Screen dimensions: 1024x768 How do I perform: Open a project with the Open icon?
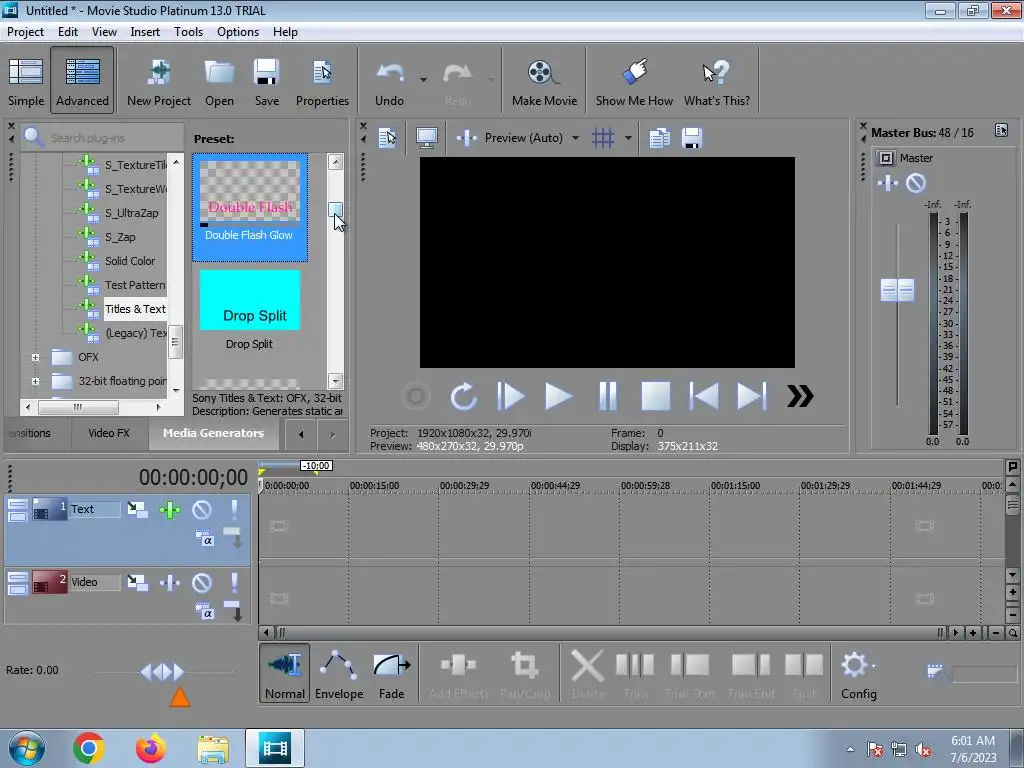(x=219, y=82)
